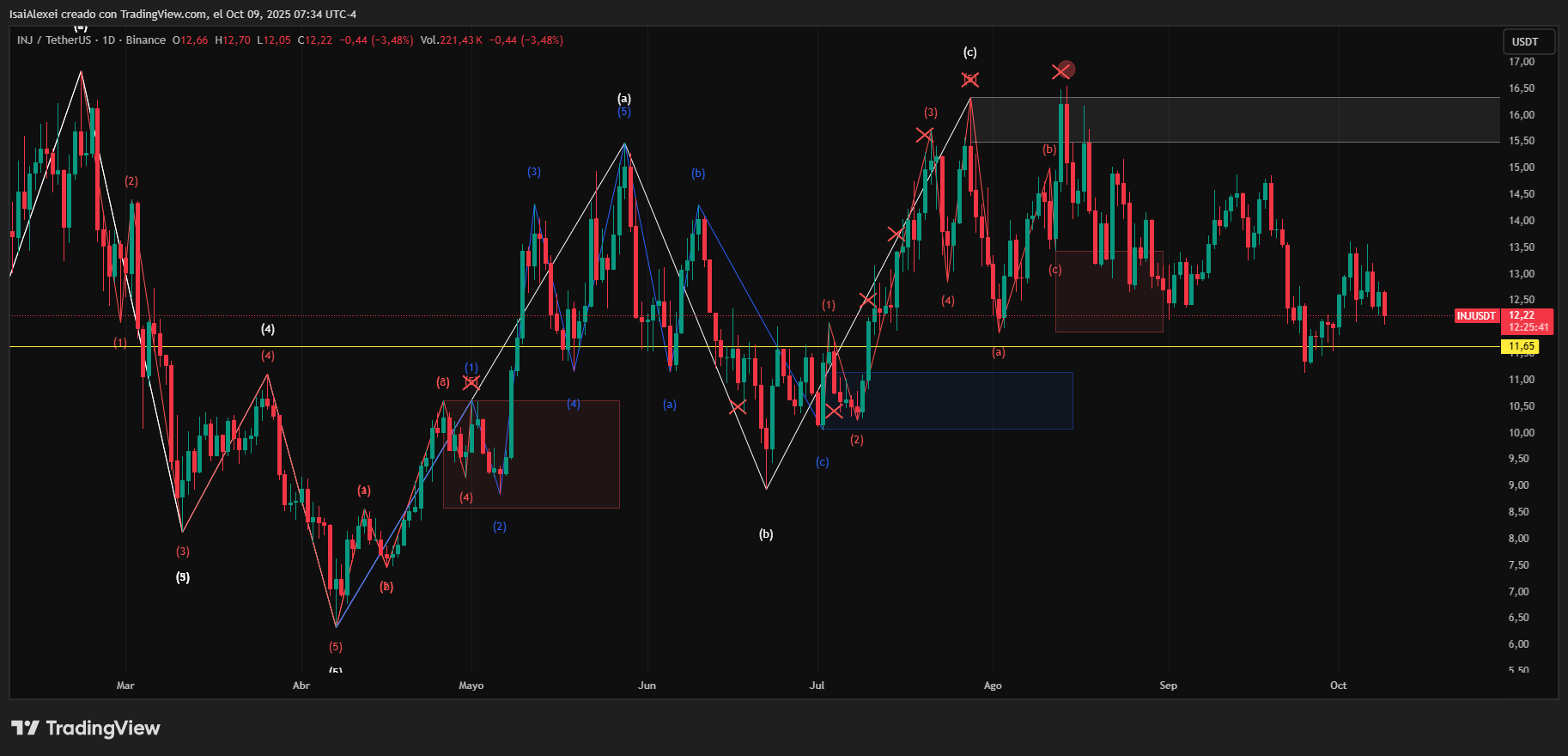
Task: Click the INJUSDT symbol price tag
Action: click(1475, 316)
